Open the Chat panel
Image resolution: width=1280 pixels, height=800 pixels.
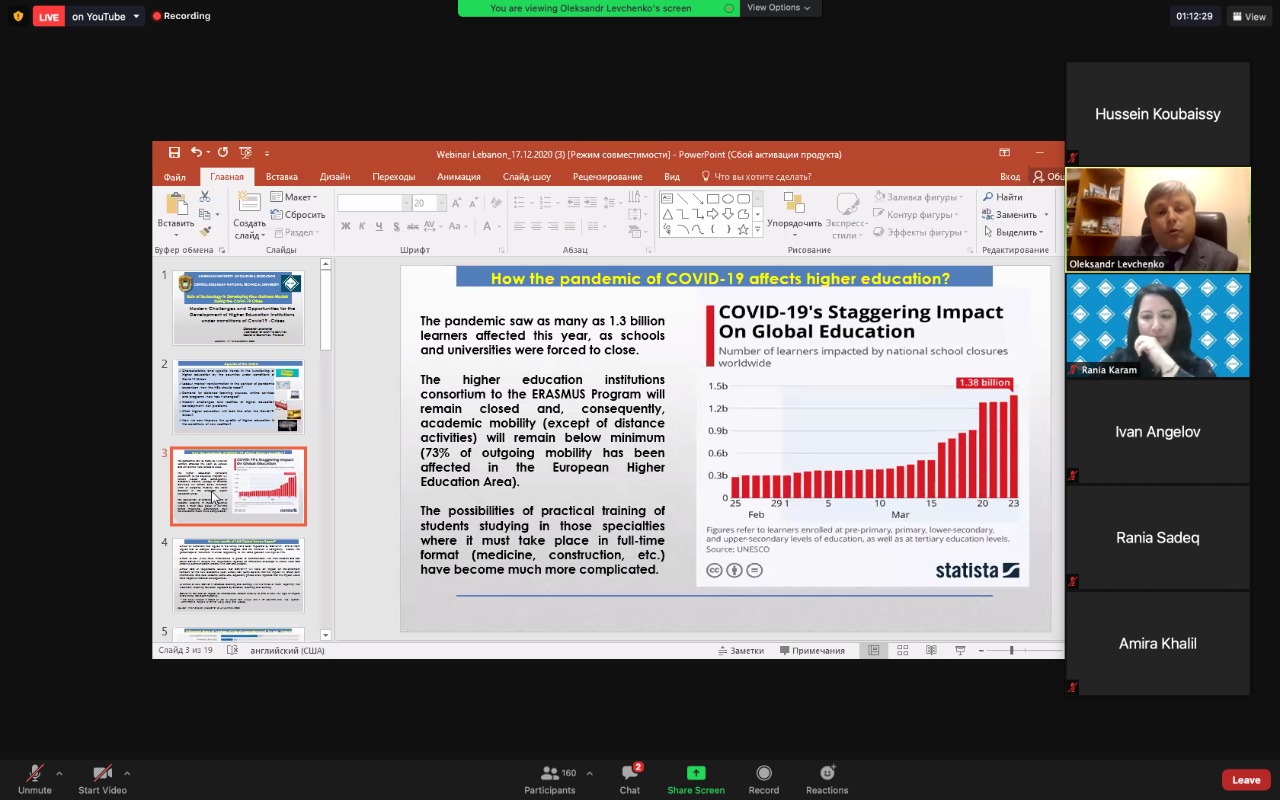pos(629,778)
